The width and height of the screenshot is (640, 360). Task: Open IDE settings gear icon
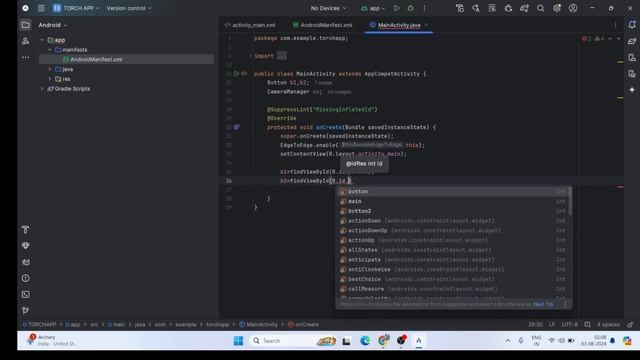(x=557, y=8)
